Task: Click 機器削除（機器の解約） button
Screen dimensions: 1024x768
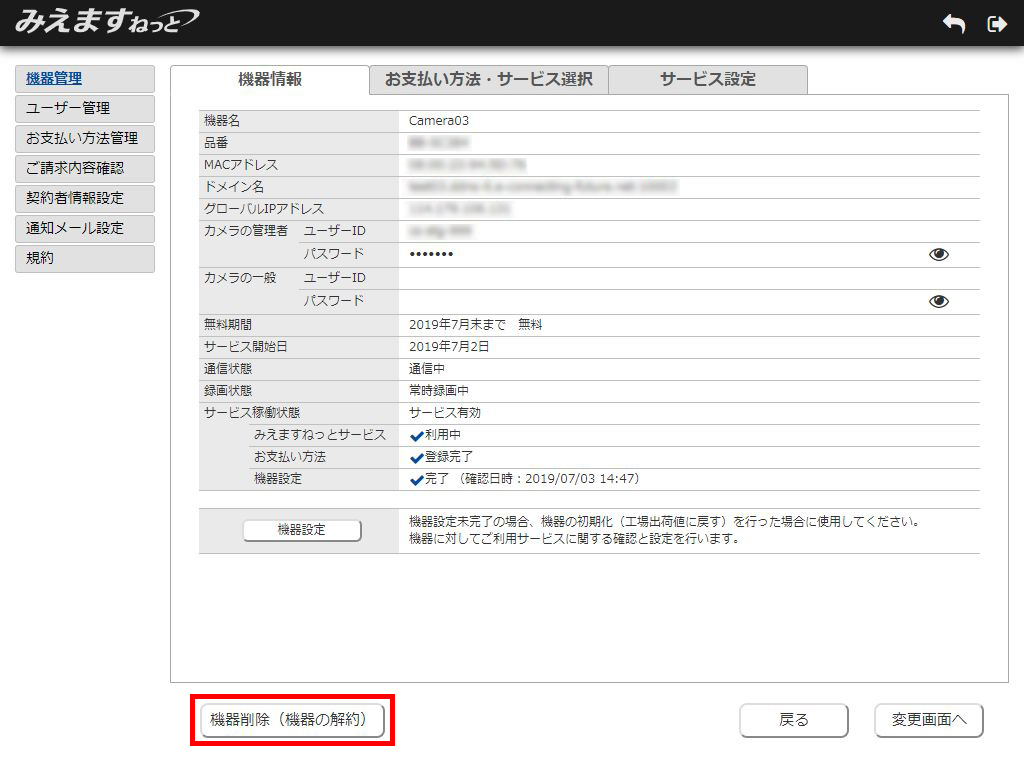Action: pyautogui.click(x=293, y=720)
